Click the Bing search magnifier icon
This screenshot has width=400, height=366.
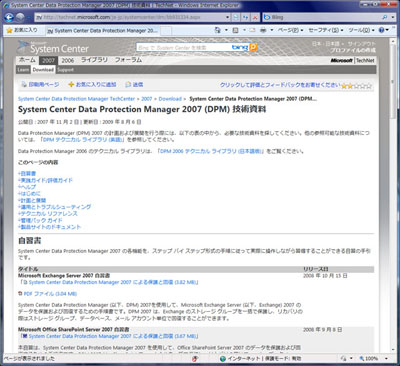[384, 17]
